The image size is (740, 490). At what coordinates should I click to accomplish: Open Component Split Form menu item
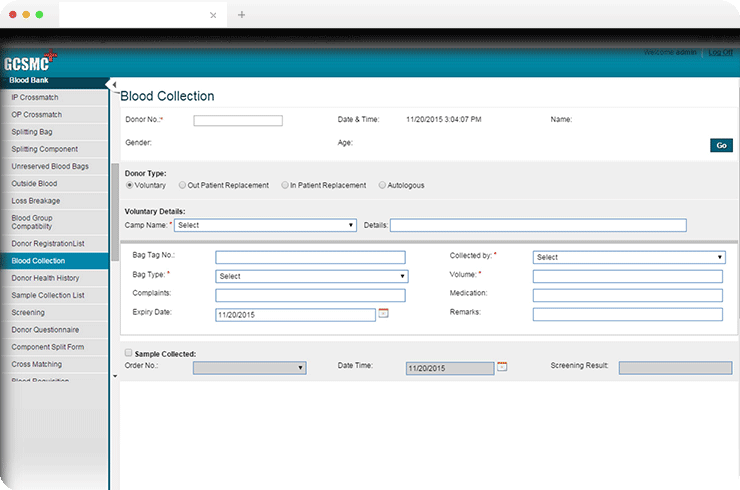pyautogui.click(x=54, y=347)
